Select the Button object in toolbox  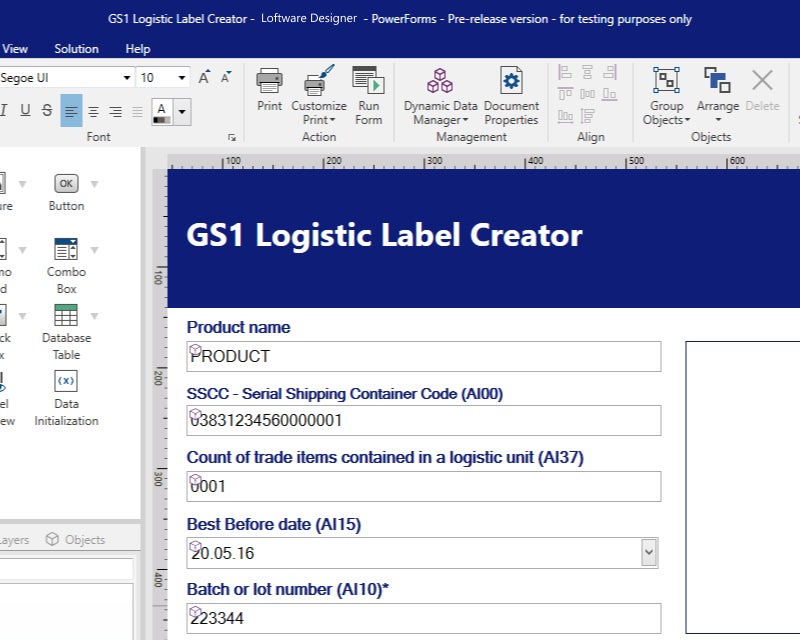tap(66, 192)
